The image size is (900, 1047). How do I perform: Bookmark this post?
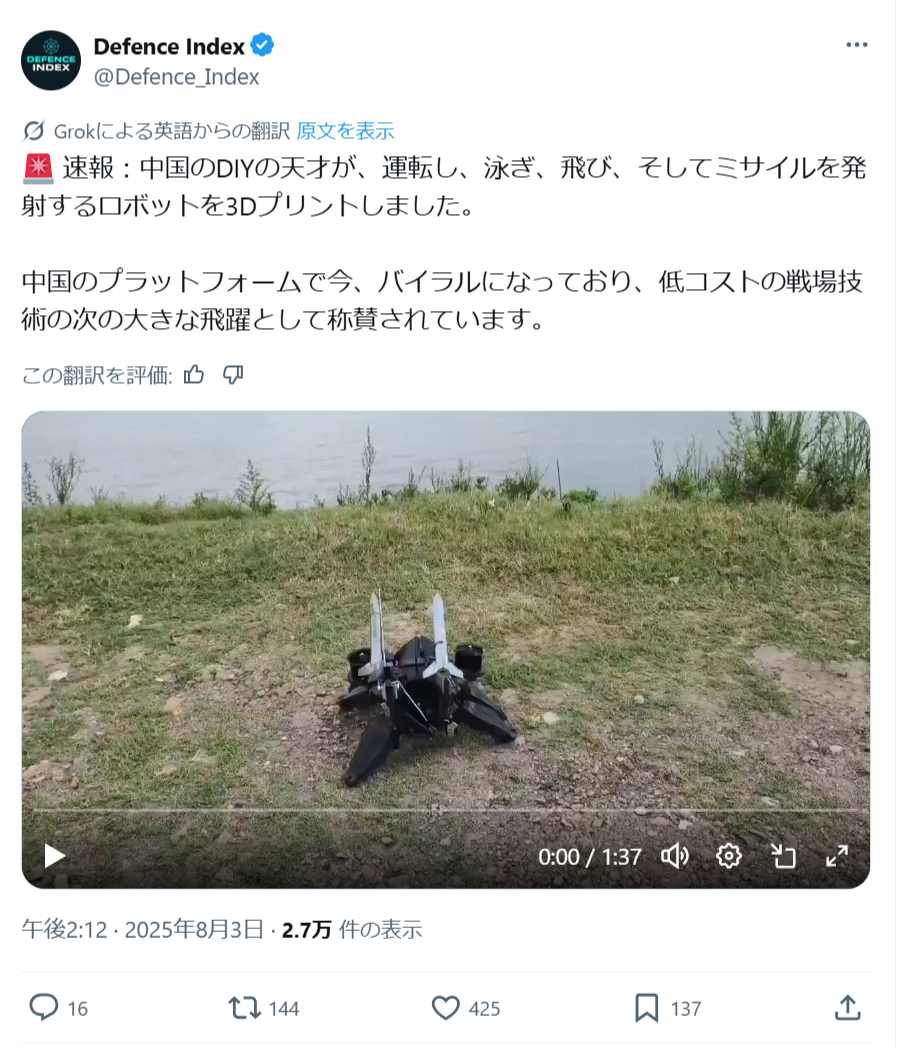646,1008
